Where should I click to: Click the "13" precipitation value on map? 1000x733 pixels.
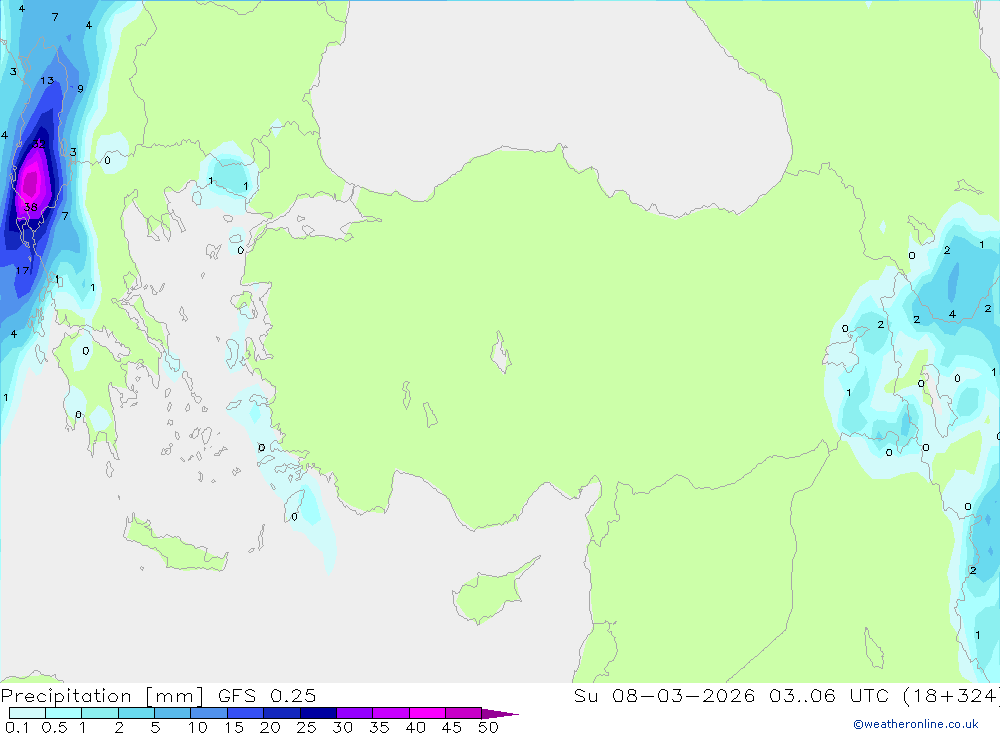point(47,81)
